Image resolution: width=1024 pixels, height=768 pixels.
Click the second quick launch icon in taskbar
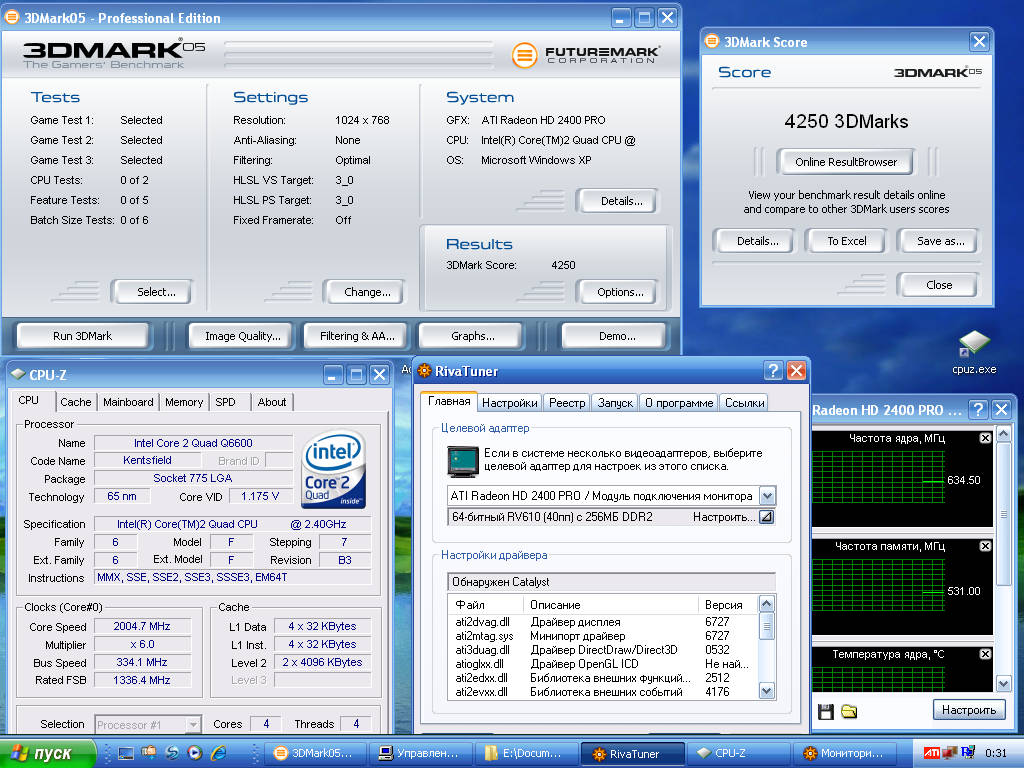point(149,753)
